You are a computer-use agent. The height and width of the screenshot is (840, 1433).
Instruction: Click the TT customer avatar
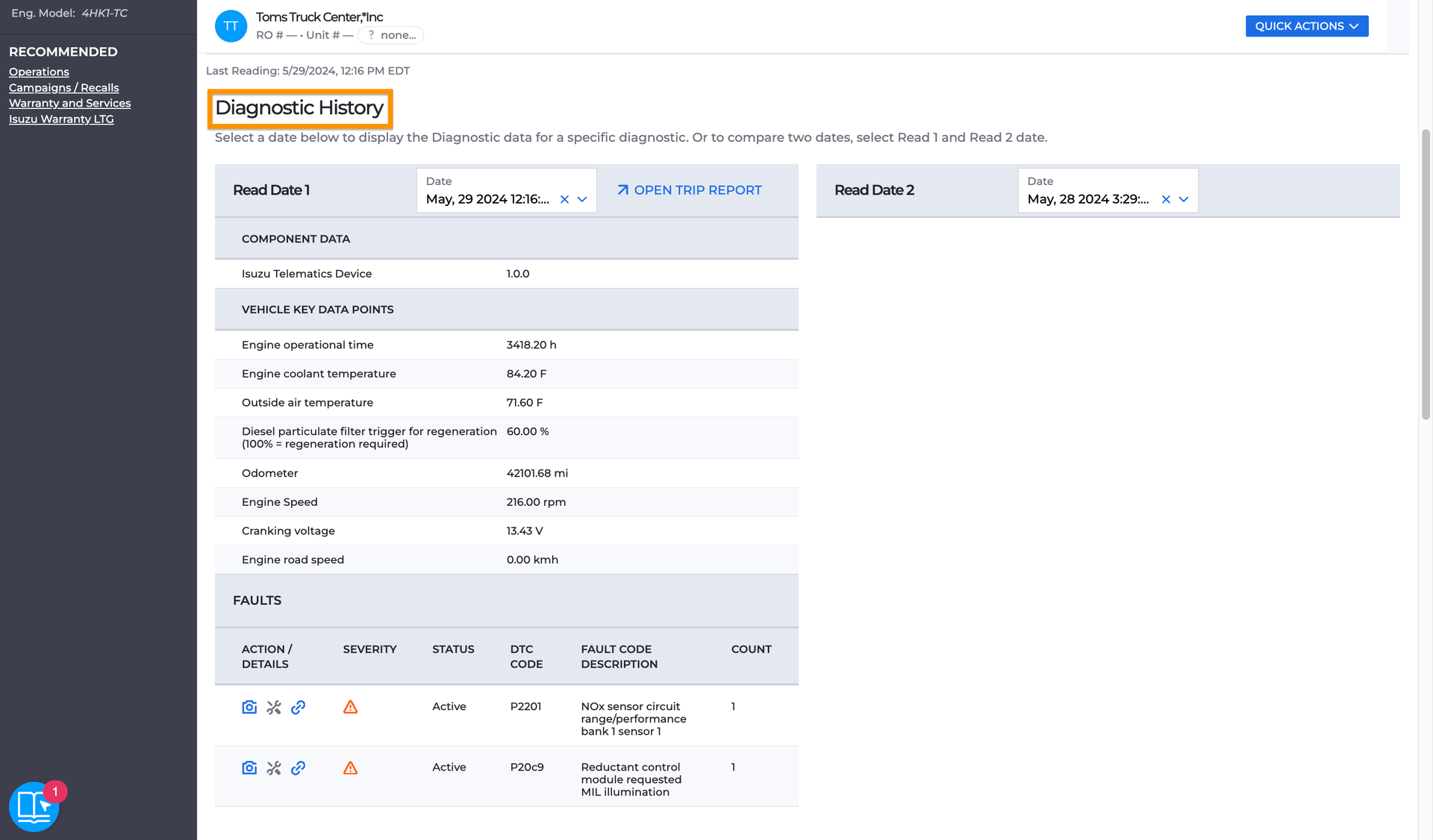coord(231,26)
